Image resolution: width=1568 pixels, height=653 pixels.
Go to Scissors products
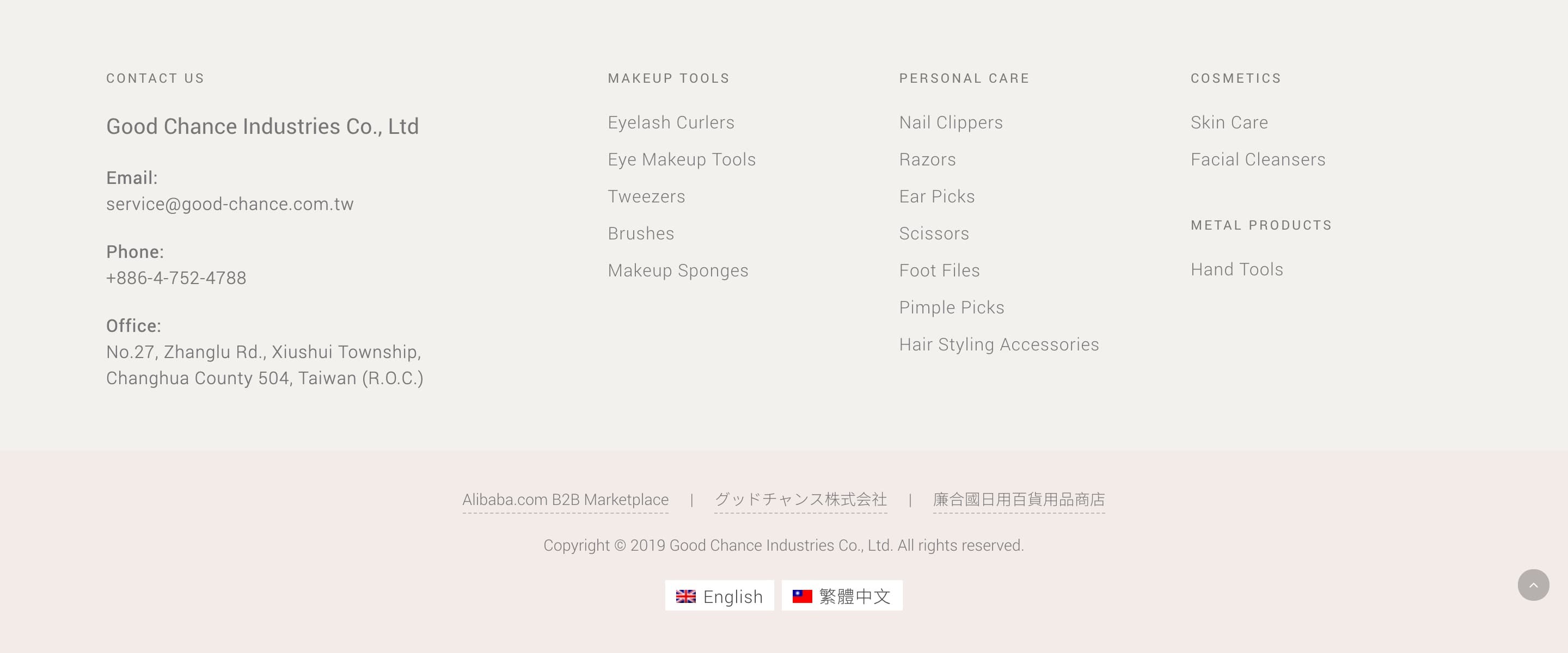coord(934,233)
